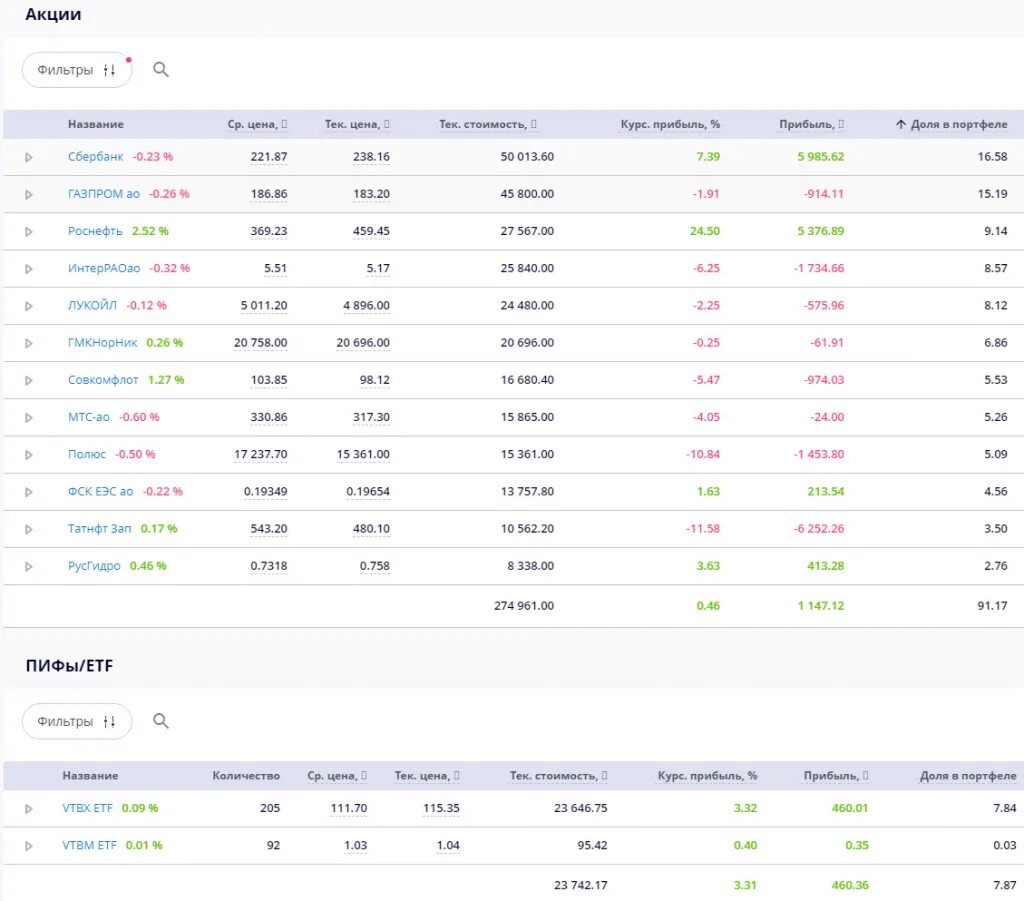
Task: Click ЛУКОЙЛ current price 4 896.00
Action: click(366, 306)
